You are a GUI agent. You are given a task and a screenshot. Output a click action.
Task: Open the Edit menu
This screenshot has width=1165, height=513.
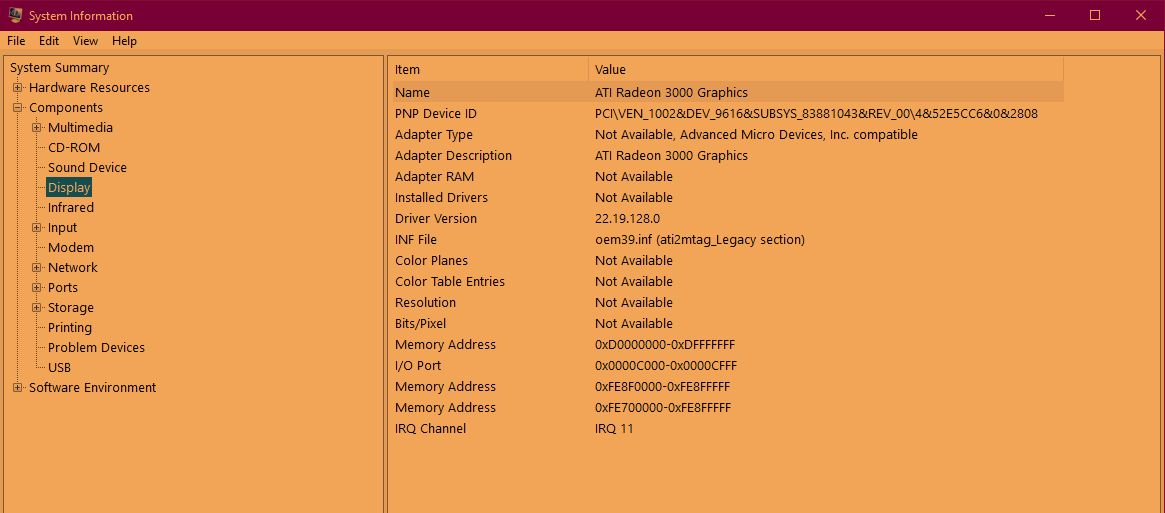[49, 41]
